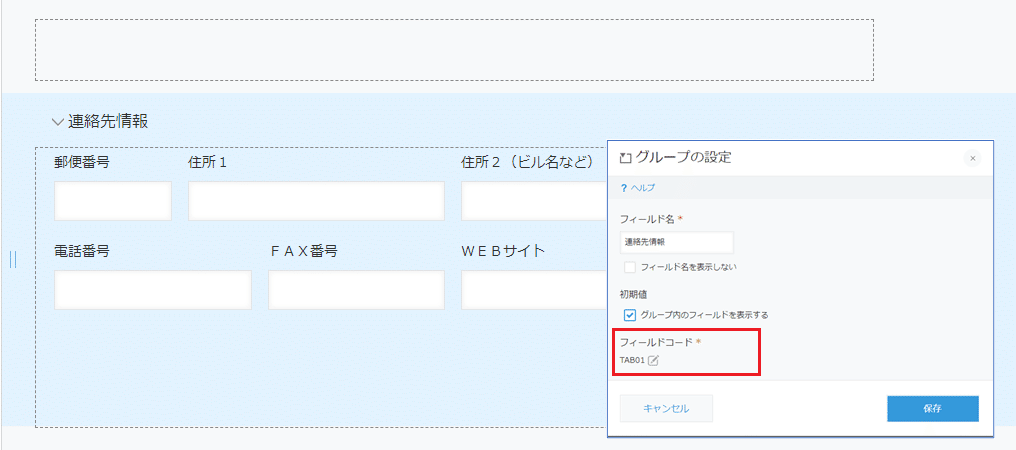Click the 住所１ field label
The width and height of the screenshot is (1016, 450).
(207, 162)
